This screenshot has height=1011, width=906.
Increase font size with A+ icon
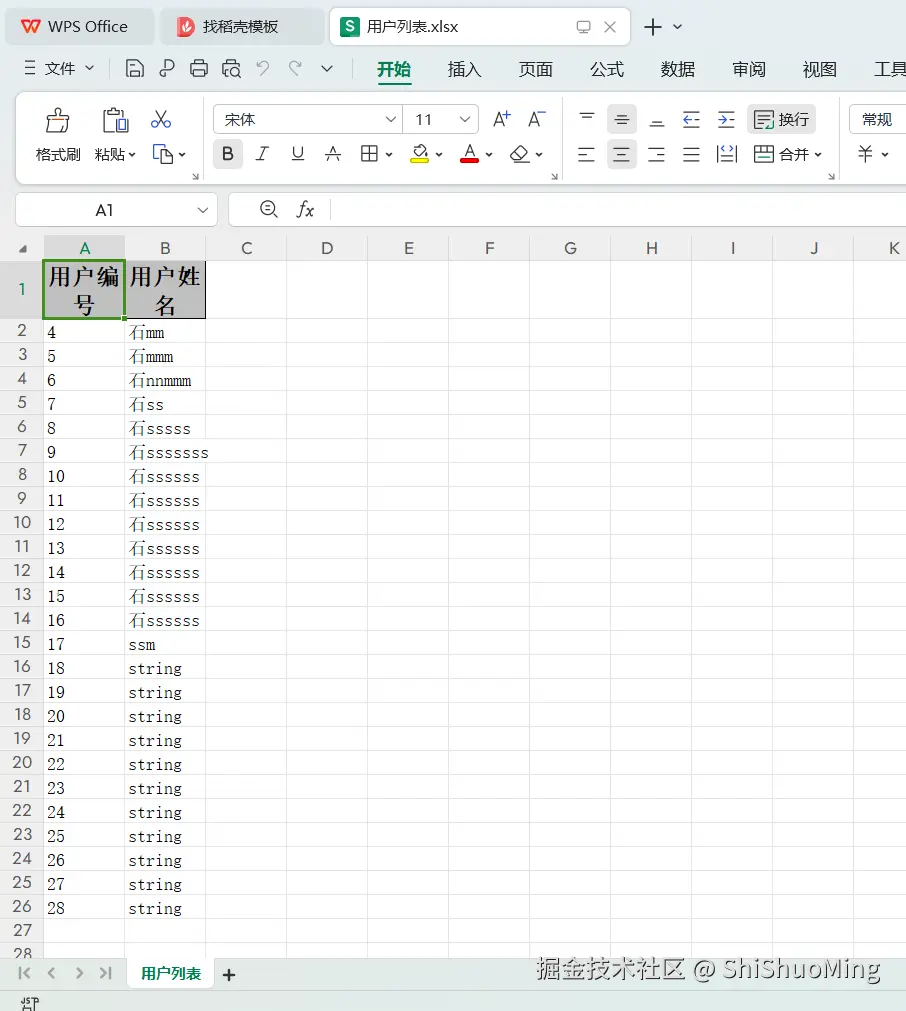(x=502, y=119)
